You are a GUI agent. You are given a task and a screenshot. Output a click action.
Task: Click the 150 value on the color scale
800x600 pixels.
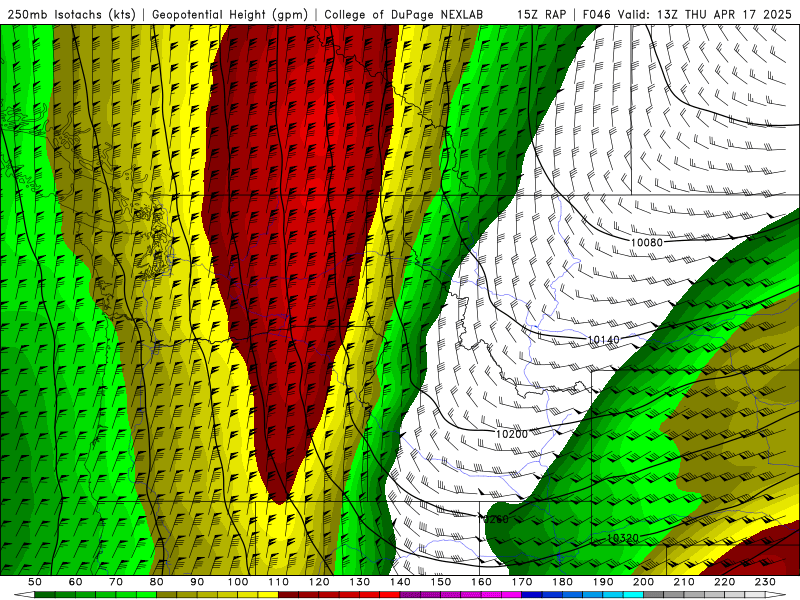(441, 582)
